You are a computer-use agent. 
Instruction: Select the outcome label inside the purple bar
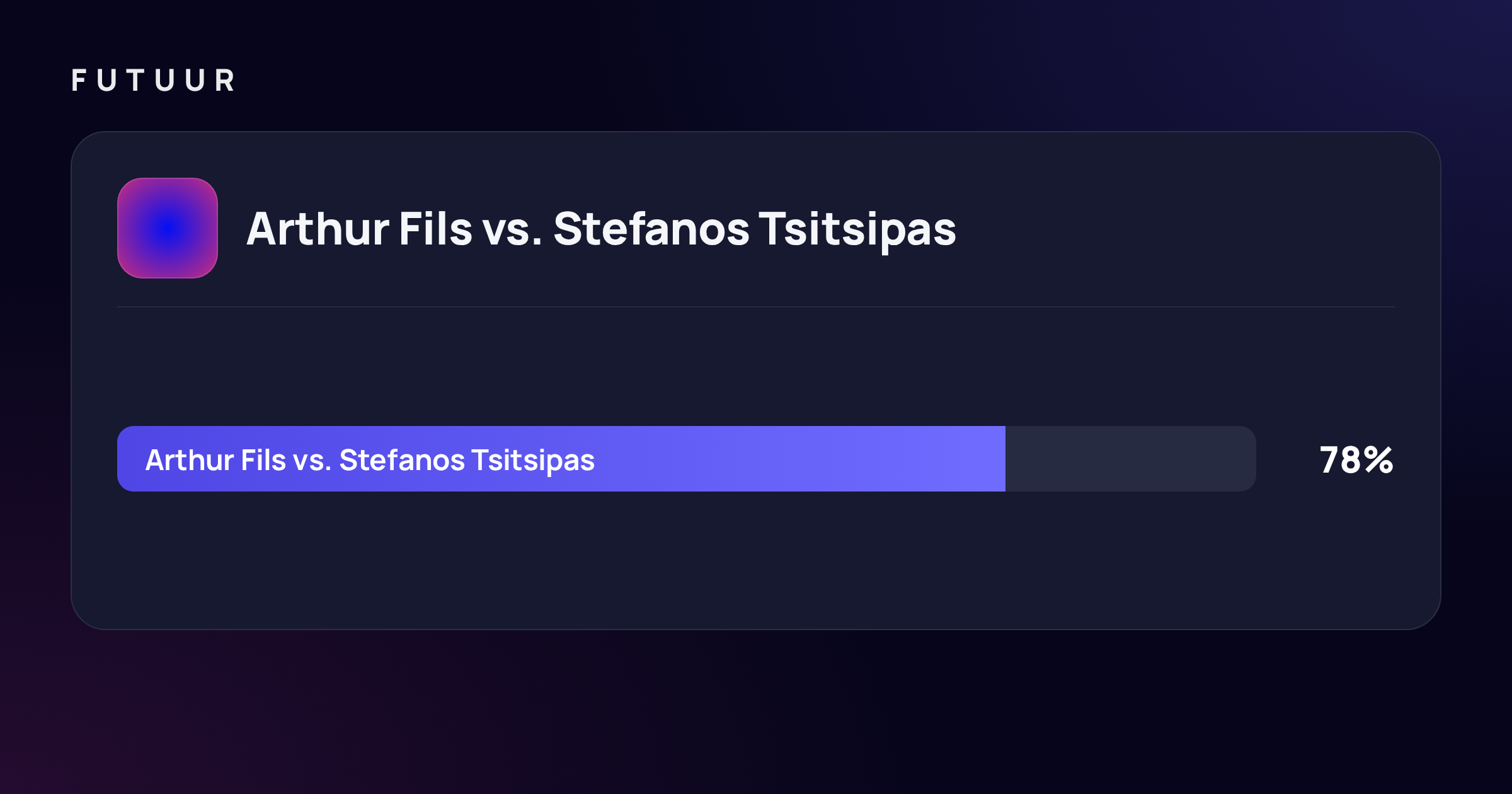370,460
